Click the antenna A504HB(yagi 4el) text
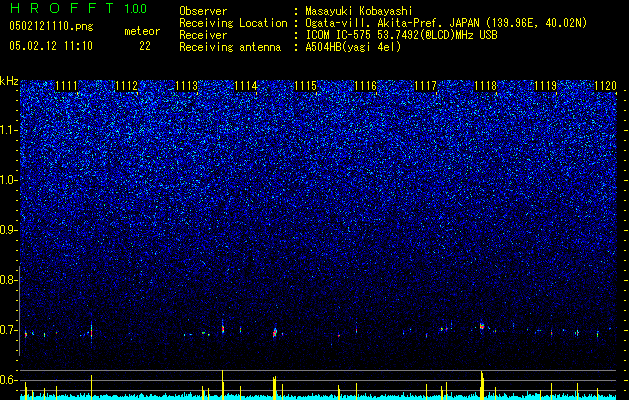Image resolution: width=629 pixels, height=400 pixels. tap(353, 47)
